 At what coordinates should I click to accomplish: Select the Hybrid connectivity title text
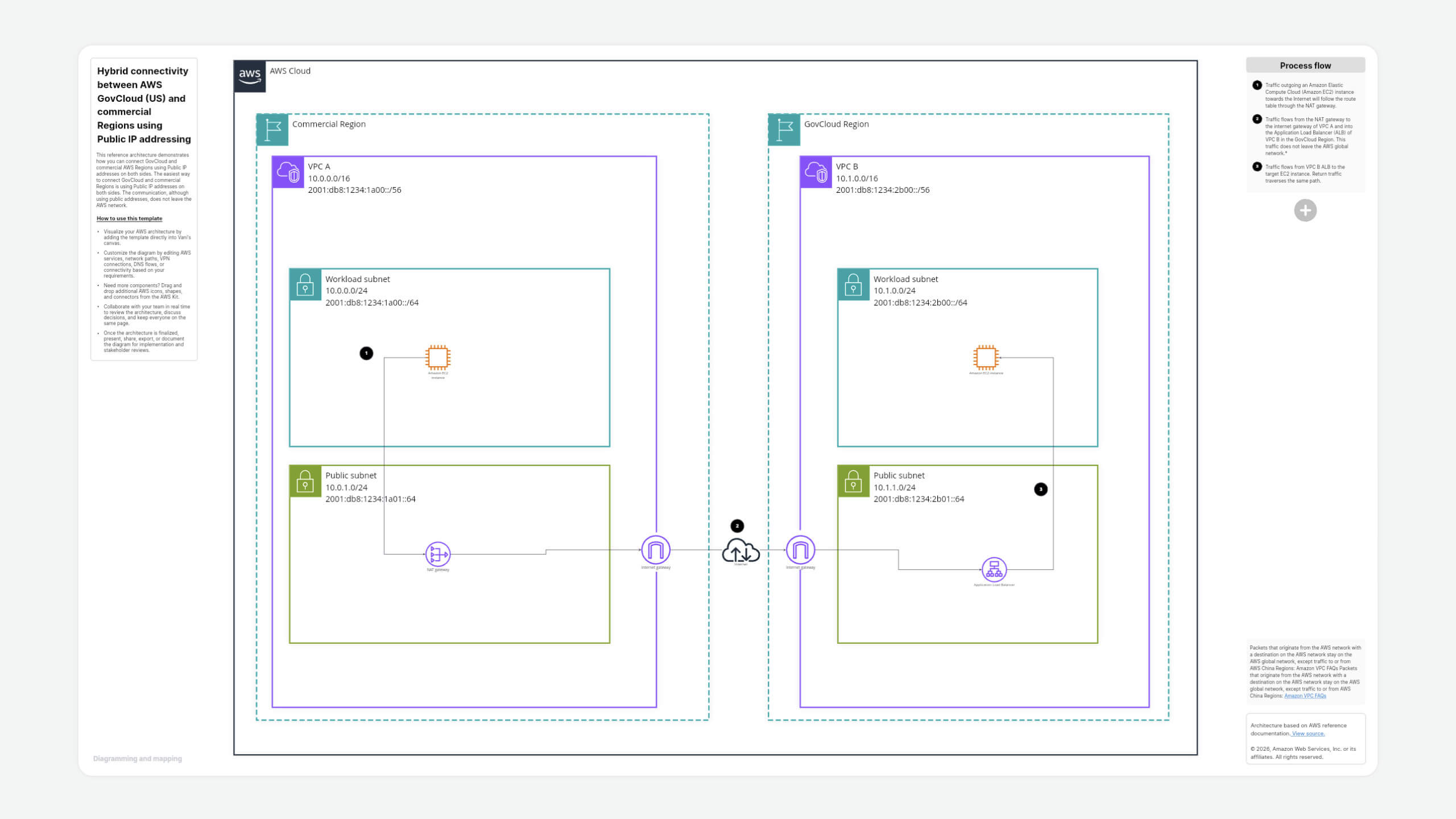[x=144, y=105]
